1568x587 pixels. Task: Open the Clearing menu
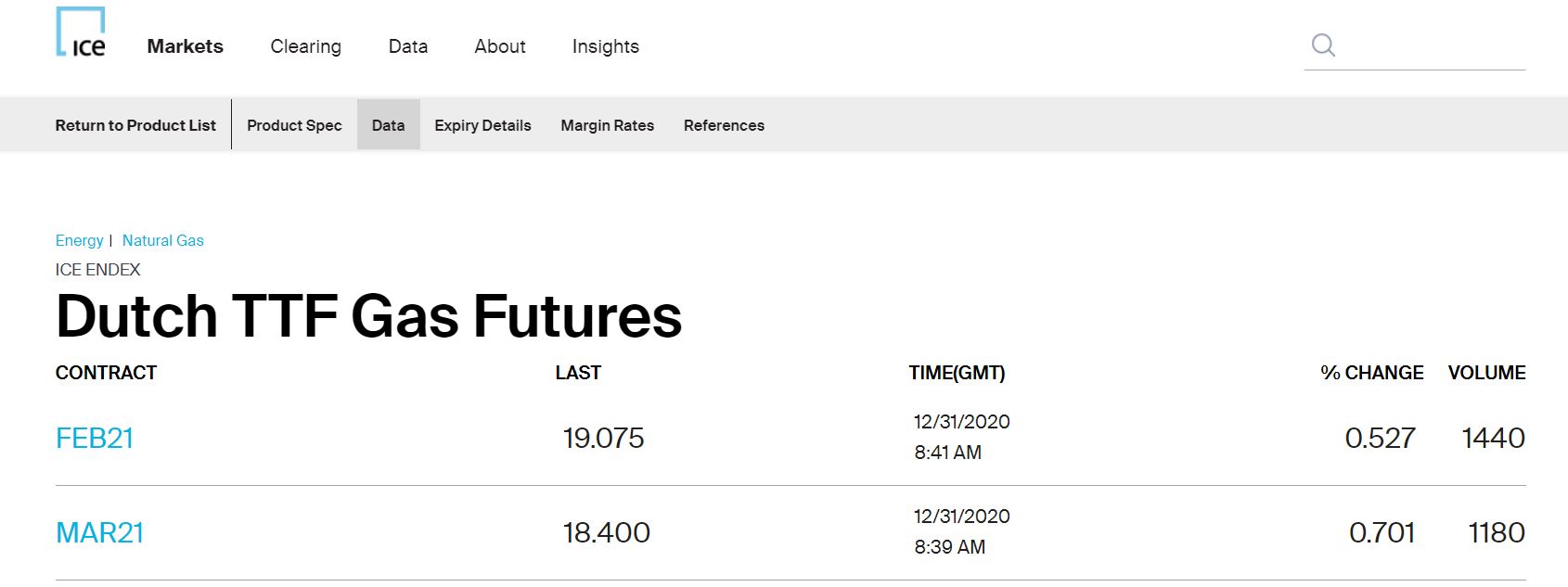point(305,46)
